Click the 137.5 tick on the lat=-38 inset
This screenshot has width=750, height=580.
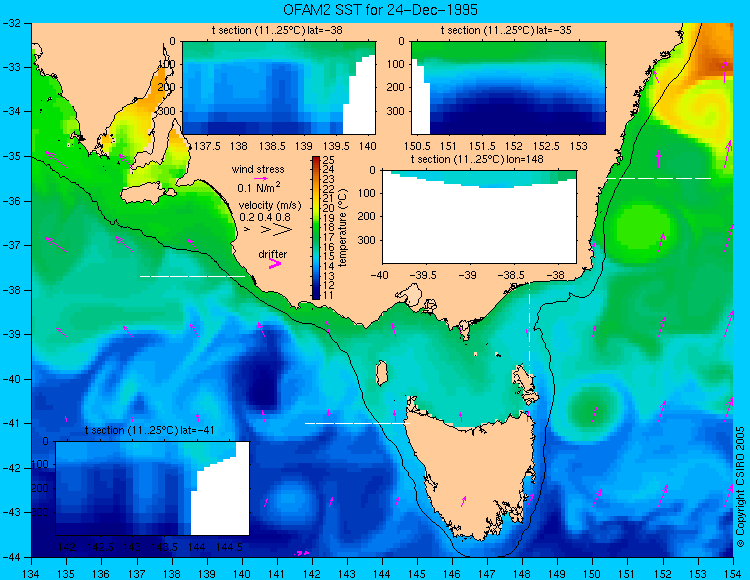tap(206, 146)
